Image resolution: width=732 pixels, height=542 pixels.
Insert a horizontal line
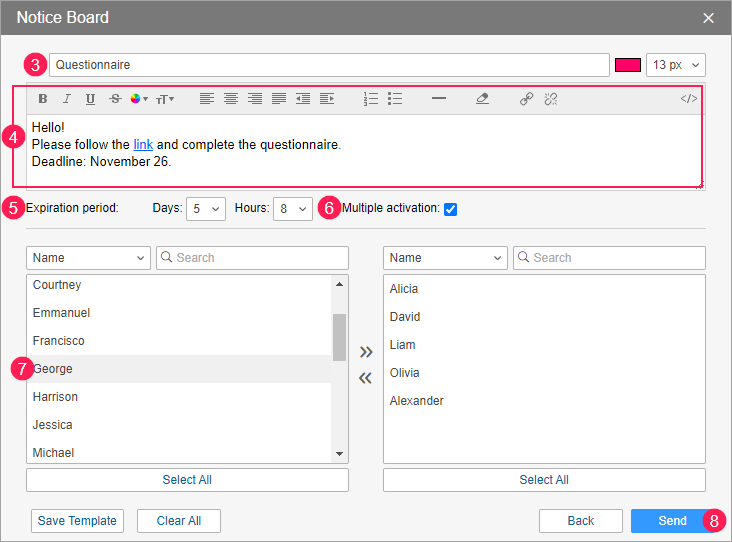pos(438,99)
